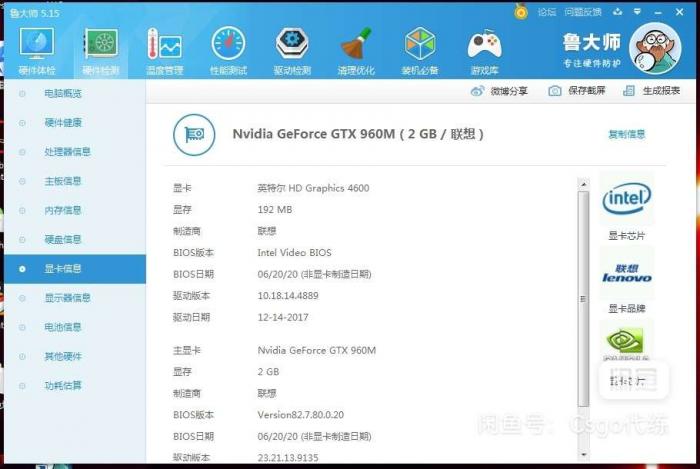Click the 微博分享 Weibo share button
700x469 pixels.
(x=499, y=91)
